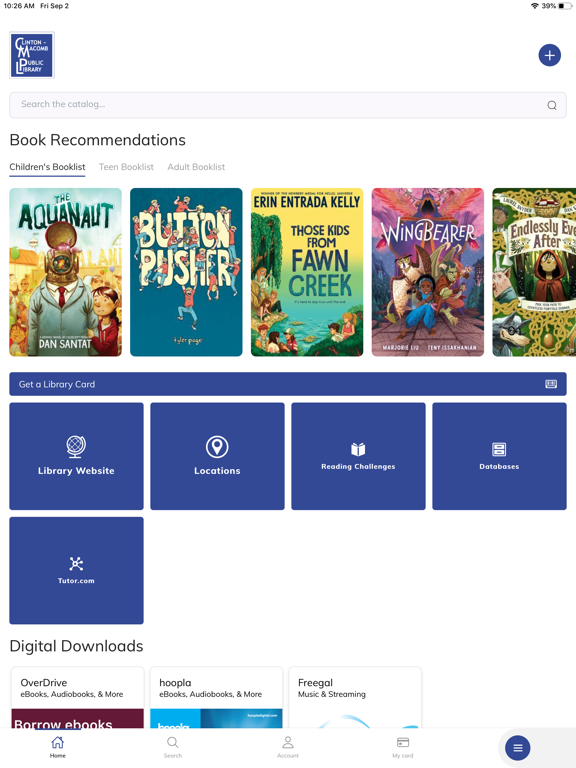
Task: Open the Databases label
Action: (x=499, y=466)
